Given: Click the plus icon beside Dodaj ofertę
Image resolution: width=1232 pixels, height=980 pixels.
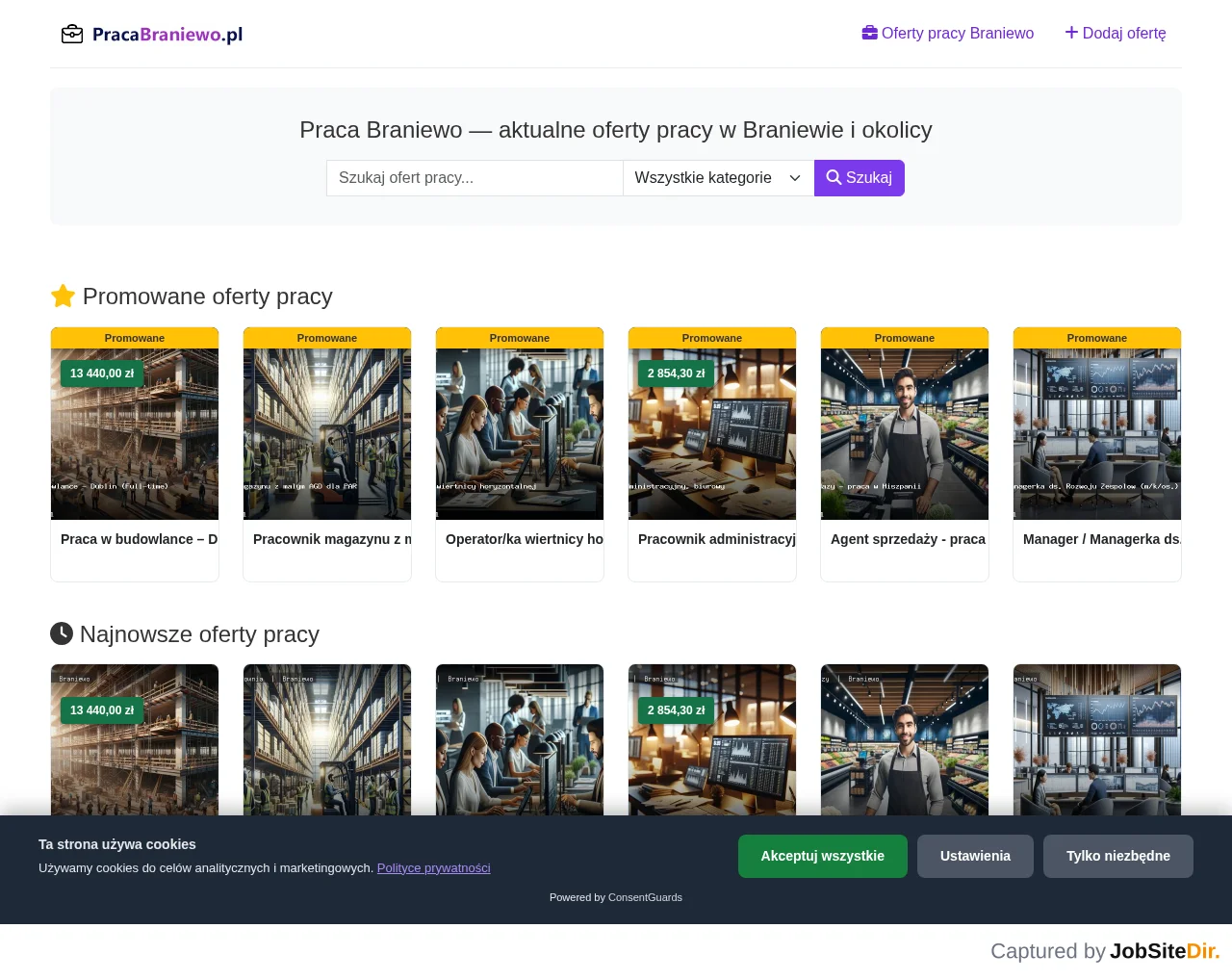Looking at the screenshot, I should [x=1071, y=33].
